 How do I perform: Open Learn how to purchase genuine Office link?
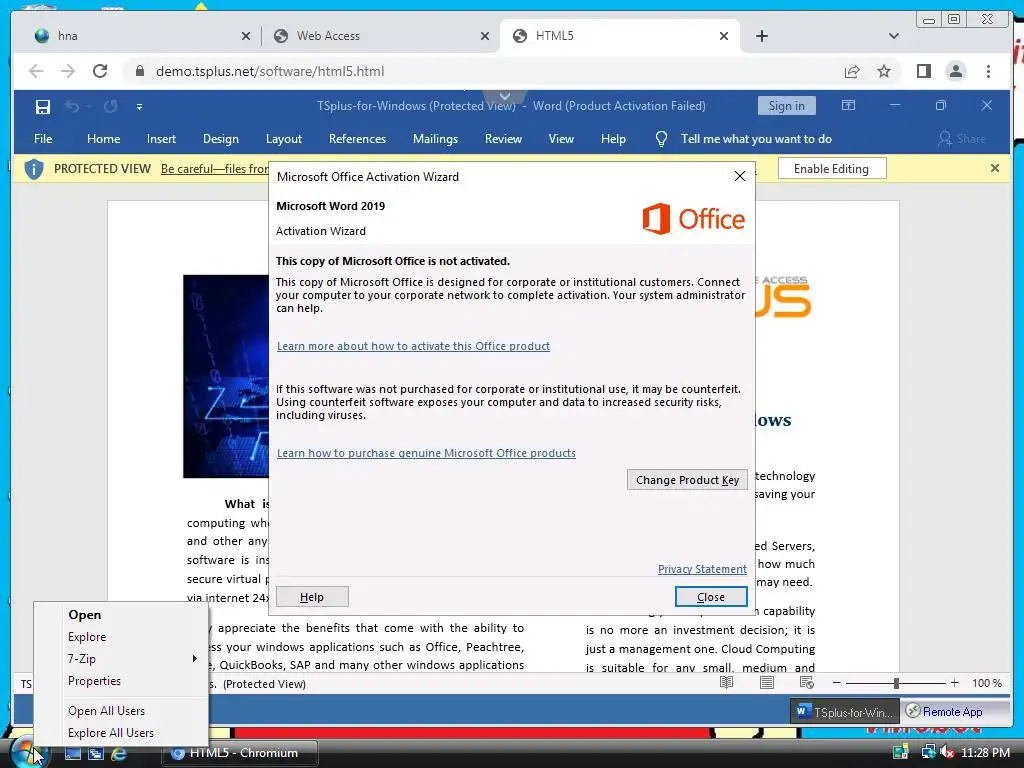(426, 453)
